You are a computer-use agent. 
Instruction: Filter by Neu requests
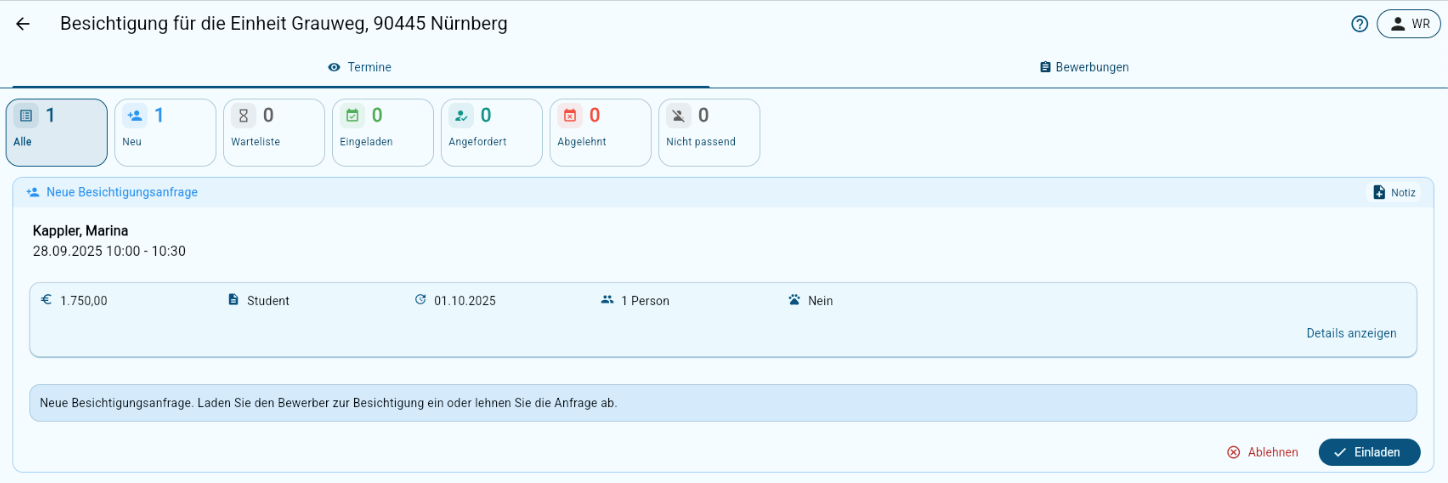coord(165,132)
